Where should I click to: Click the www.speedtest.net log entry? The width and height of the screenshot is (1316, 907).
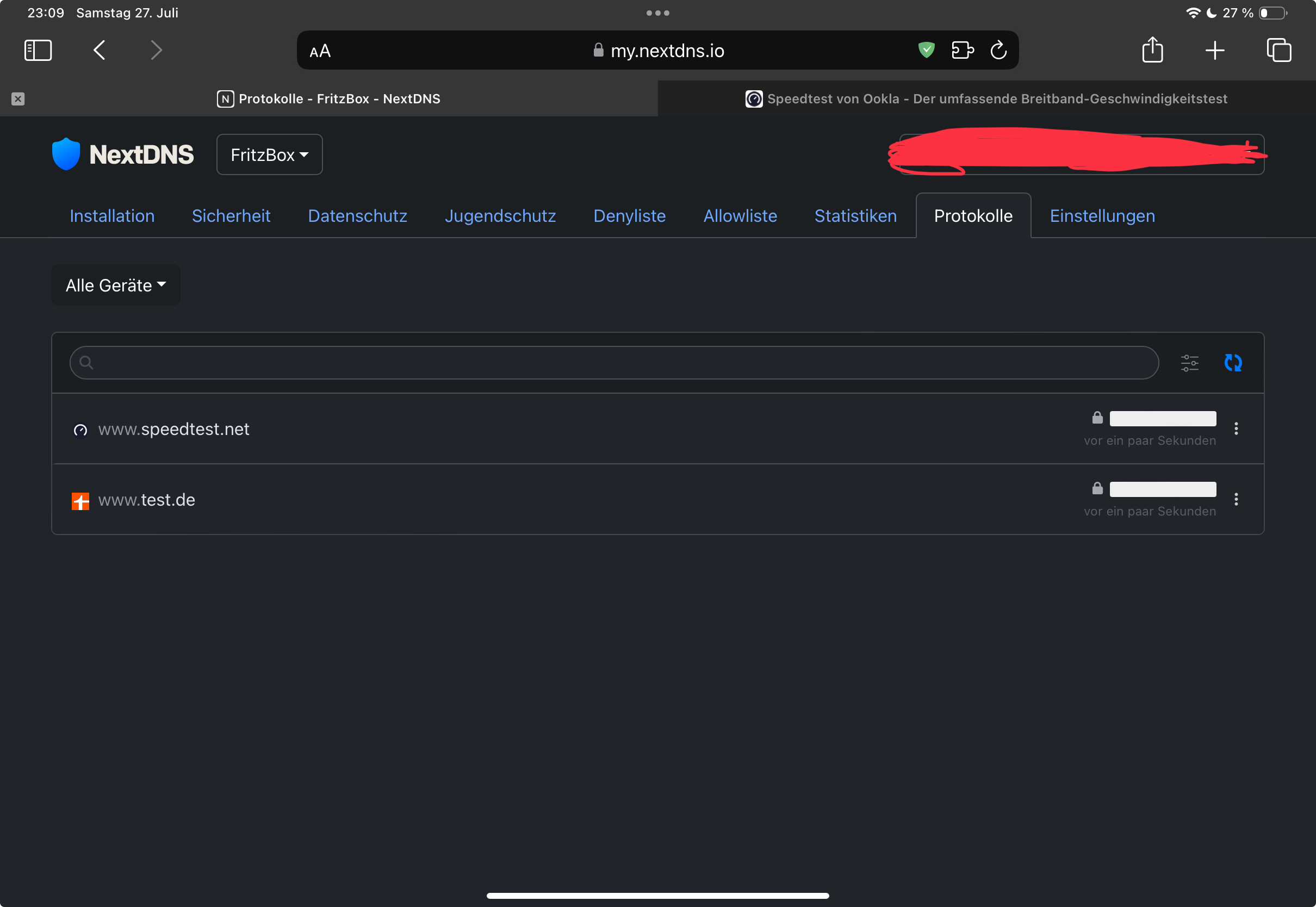point(174,429)
